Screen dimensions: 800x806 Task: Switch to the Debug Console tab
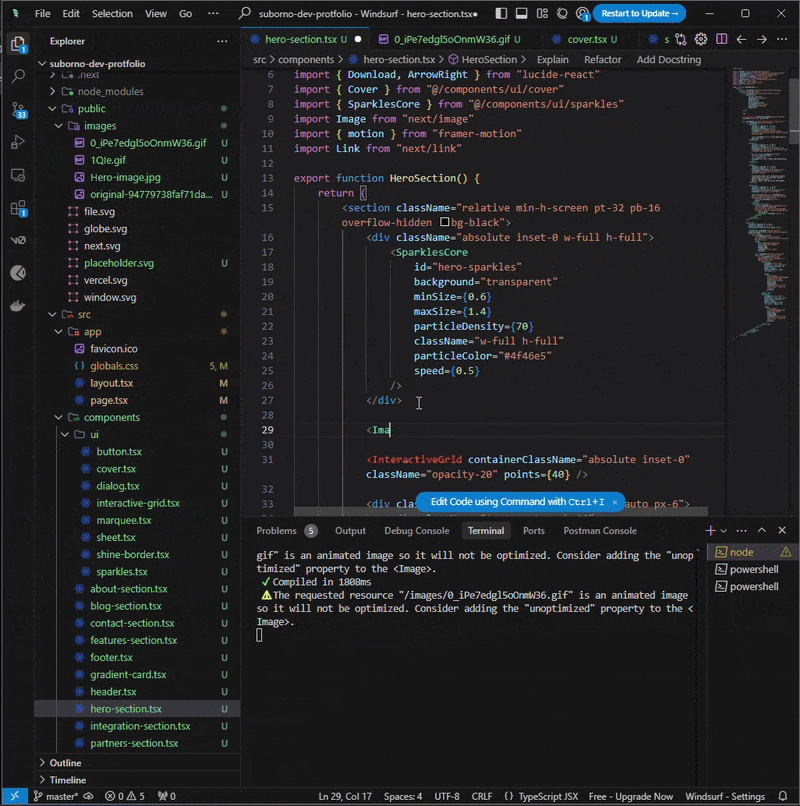coord(416,530)
